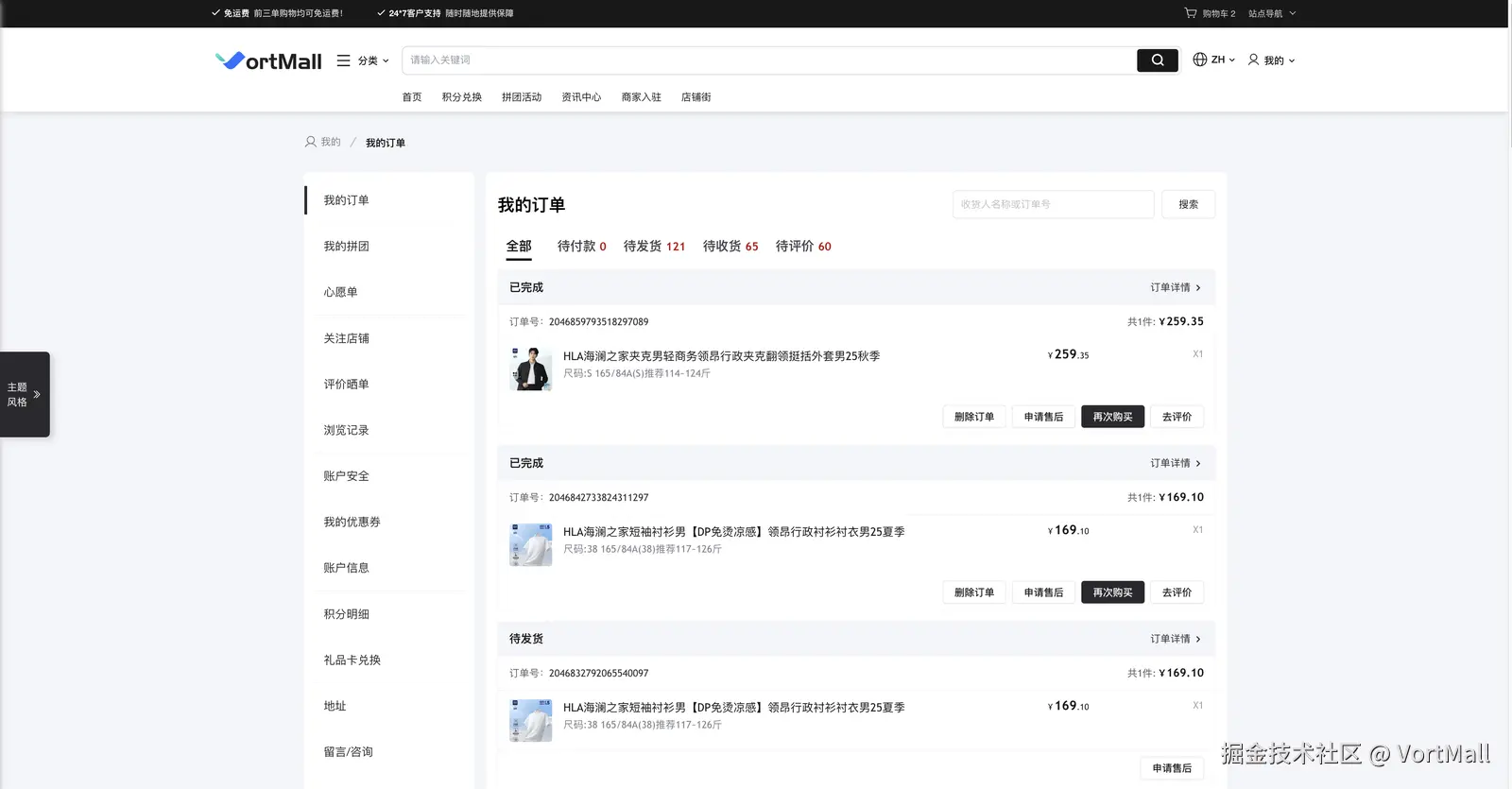
Task: Go to 首页 in navigation
Action: click(412, 97)
